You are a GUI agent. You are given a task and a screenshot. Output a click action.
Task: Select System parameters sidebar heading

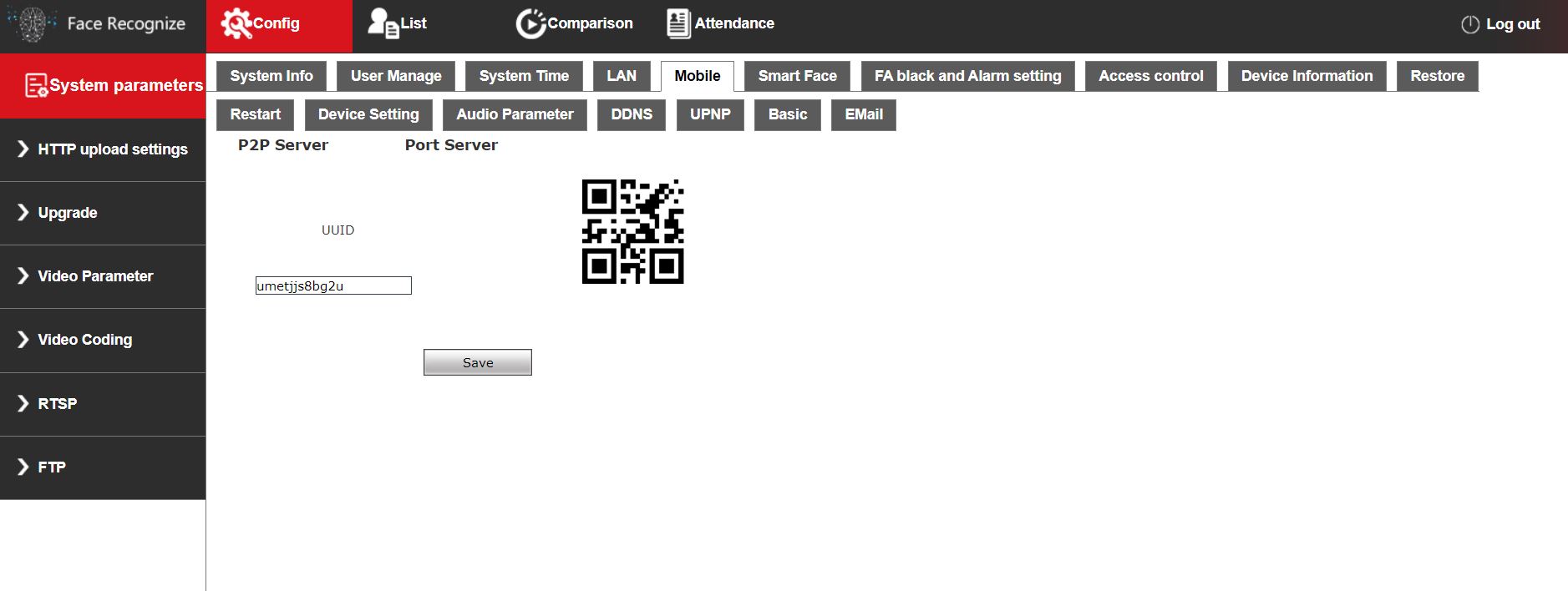103,86
